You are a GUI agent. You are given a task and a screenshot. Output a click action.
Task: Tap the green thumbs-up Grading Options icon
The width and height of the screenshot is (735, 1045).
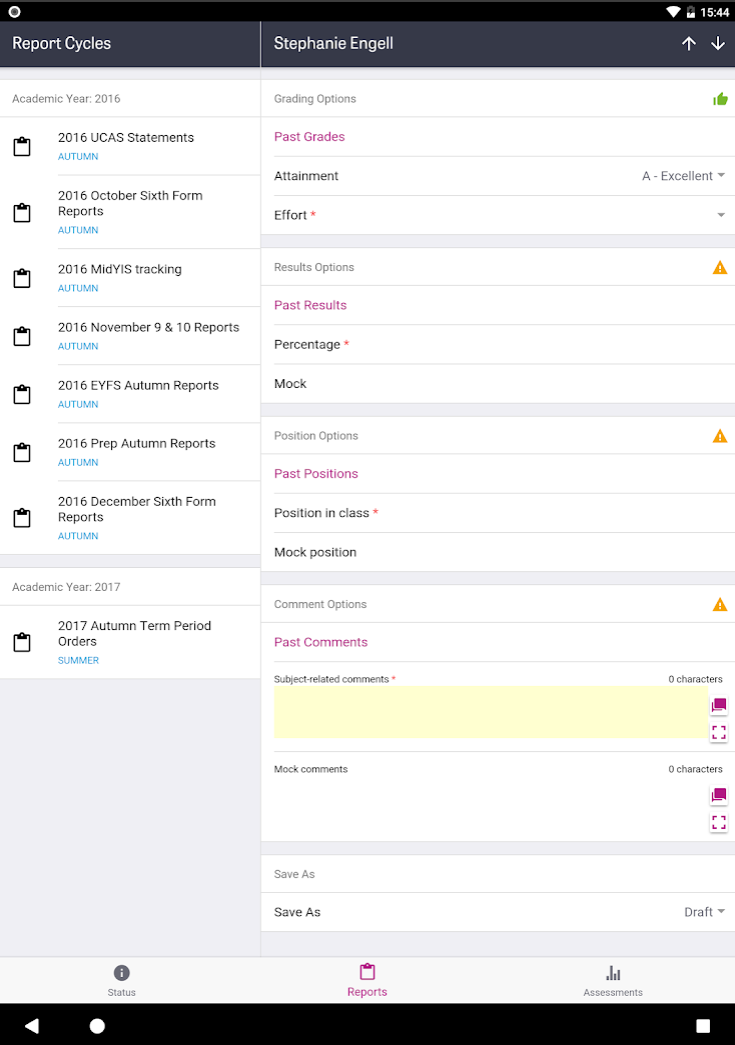click(x=720, y=99)
